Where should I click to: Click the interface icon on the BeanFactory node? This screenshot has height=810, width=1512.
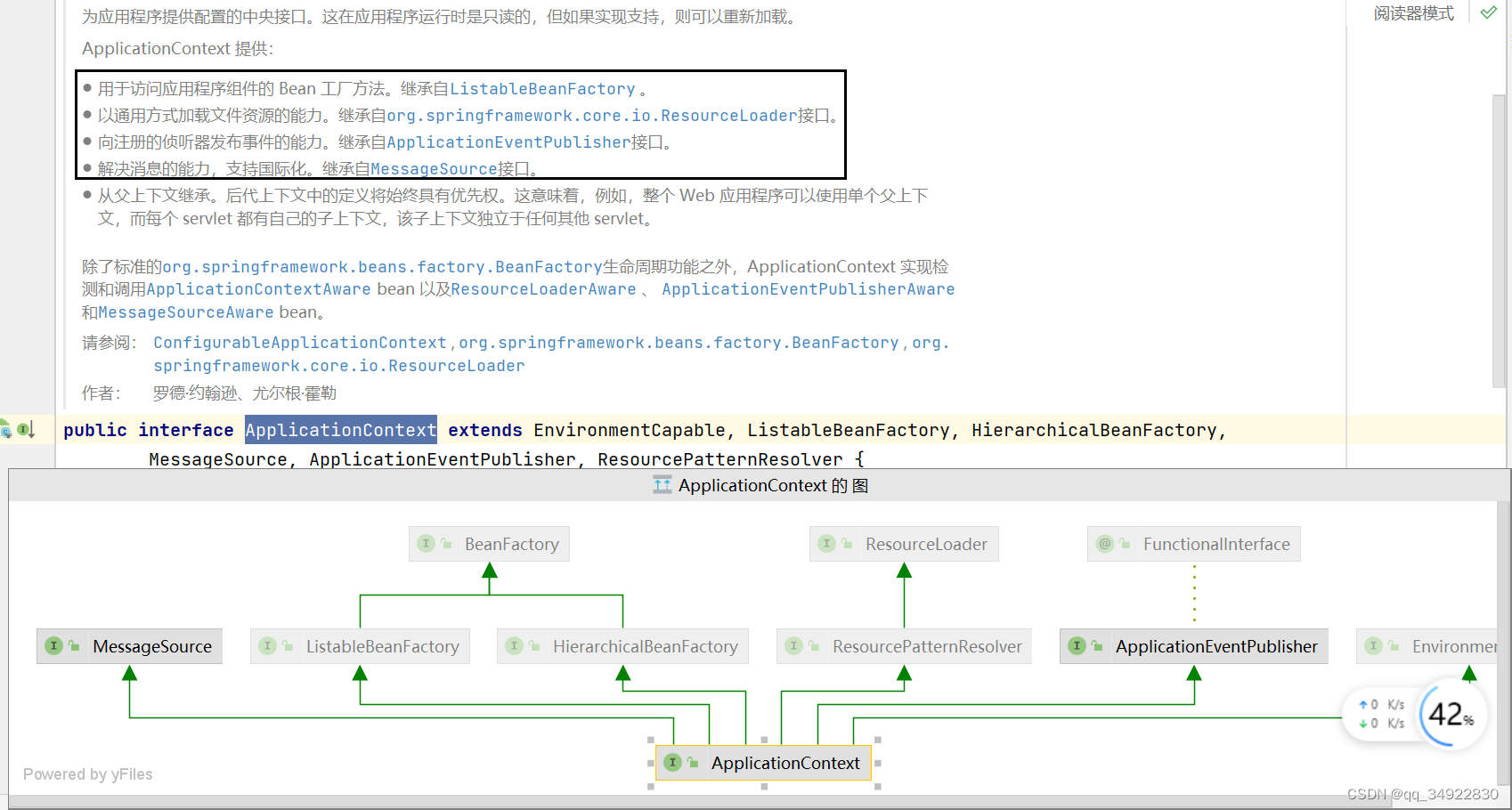pos(427,543)
